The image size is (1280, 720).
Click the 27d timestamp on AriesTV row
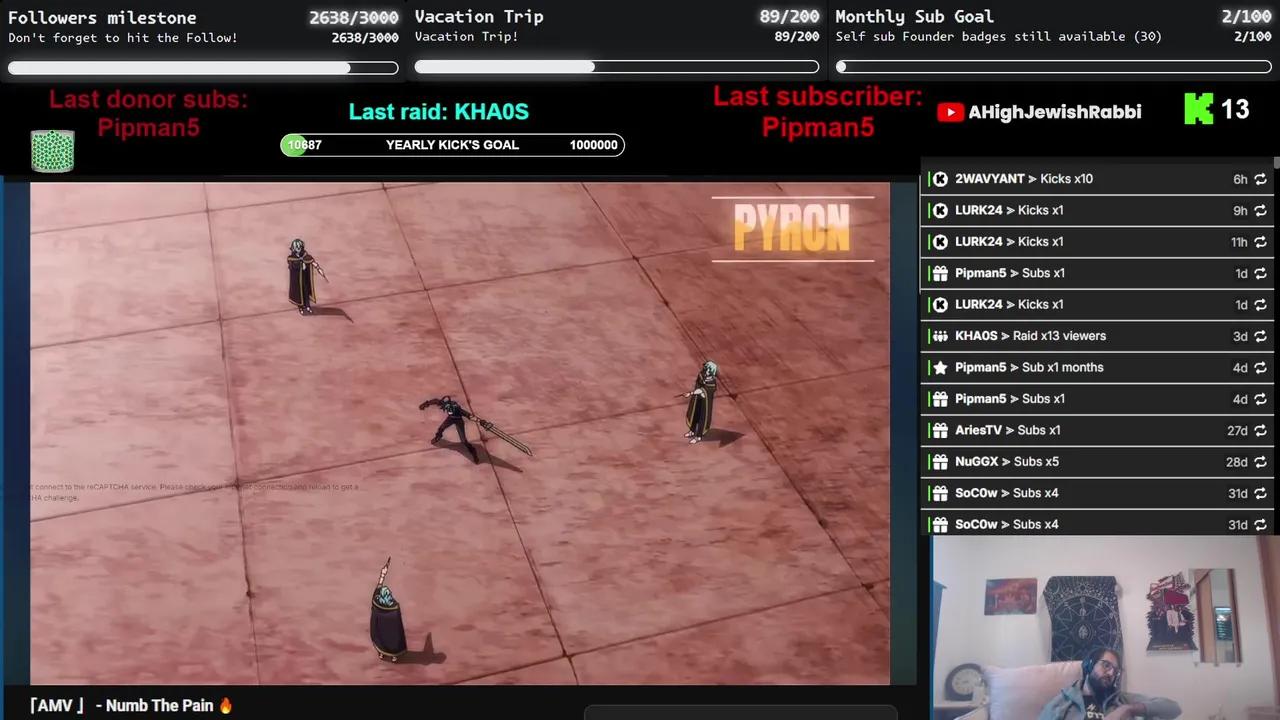tap(1237, 430)
